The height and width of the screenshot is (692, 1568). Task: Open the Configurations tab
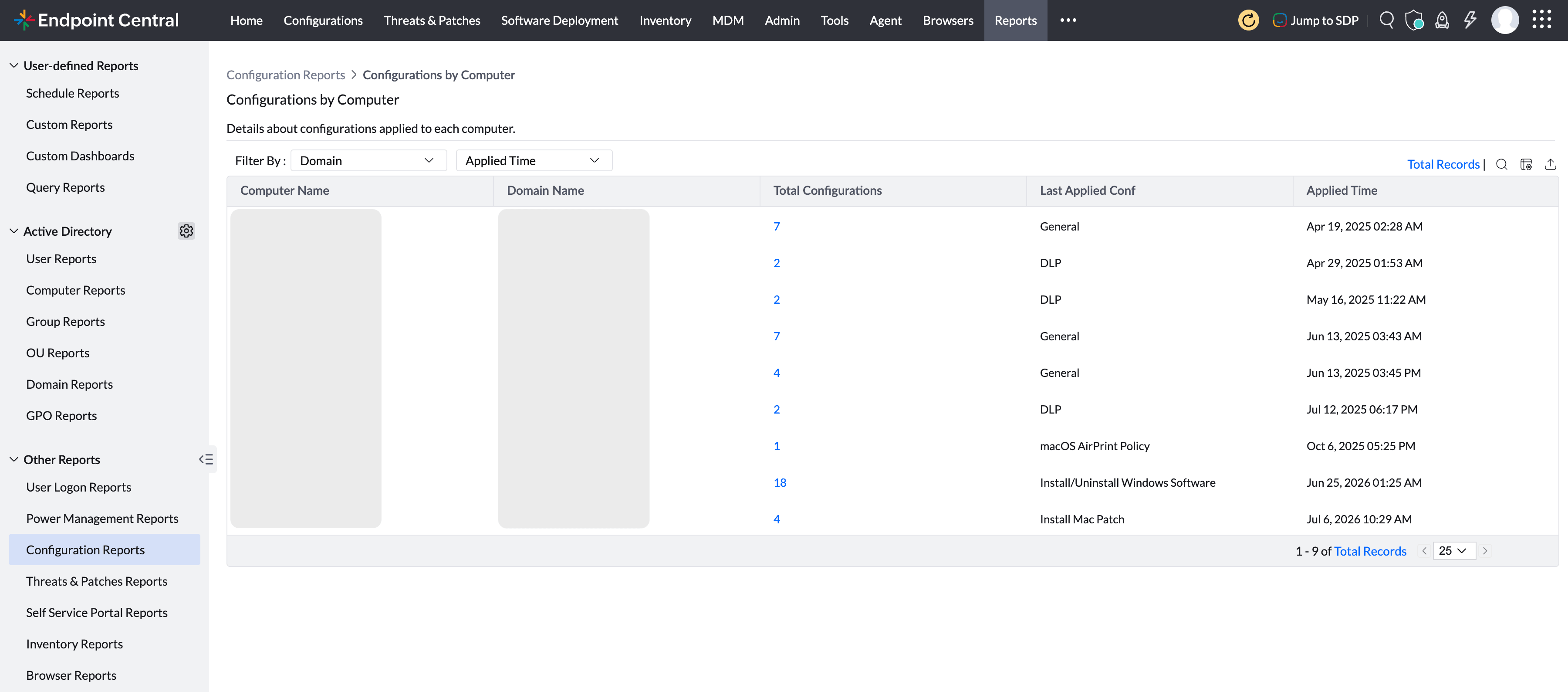[323, 20]
